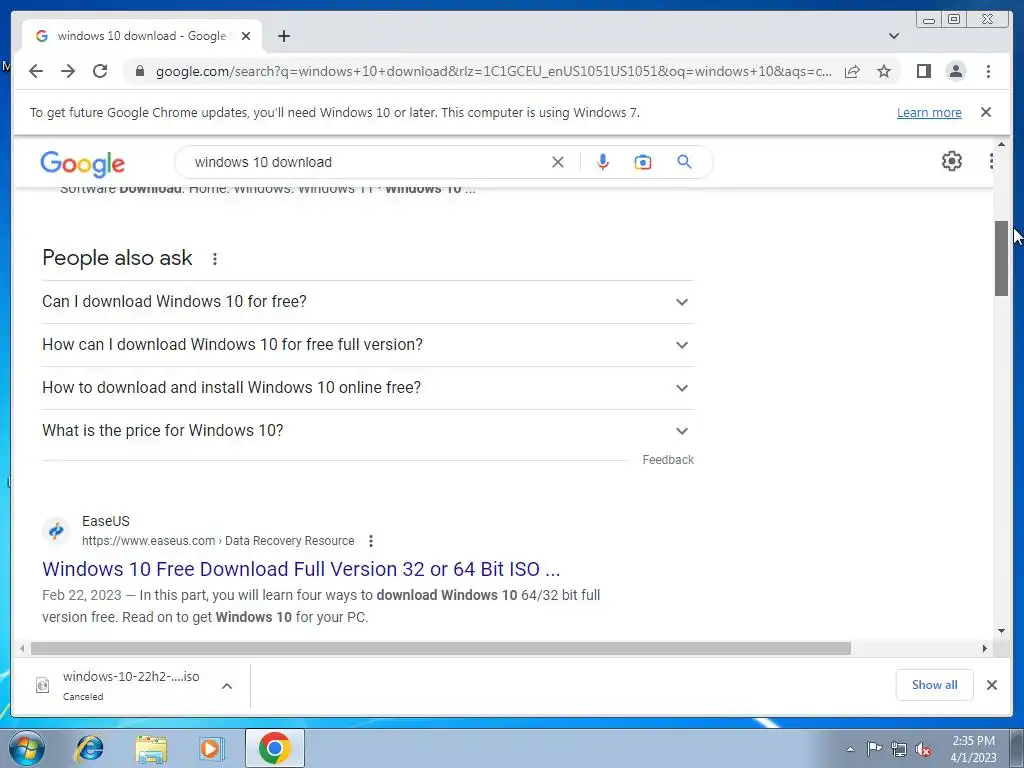This screenshot has width=1024, height=768.
Task: Go back to the previous page
Action: tap(36, 71)
